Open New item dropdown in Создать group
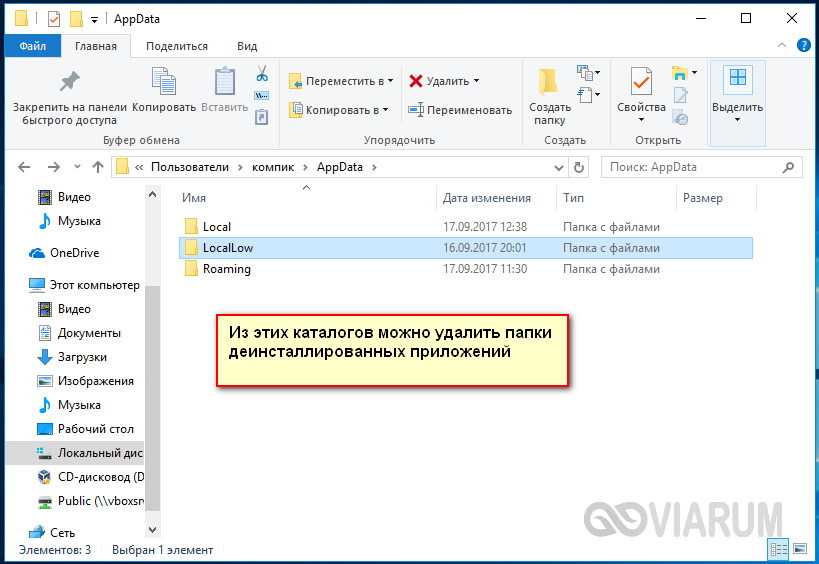Viewport: 819px width, 564px height. (588, 73)
